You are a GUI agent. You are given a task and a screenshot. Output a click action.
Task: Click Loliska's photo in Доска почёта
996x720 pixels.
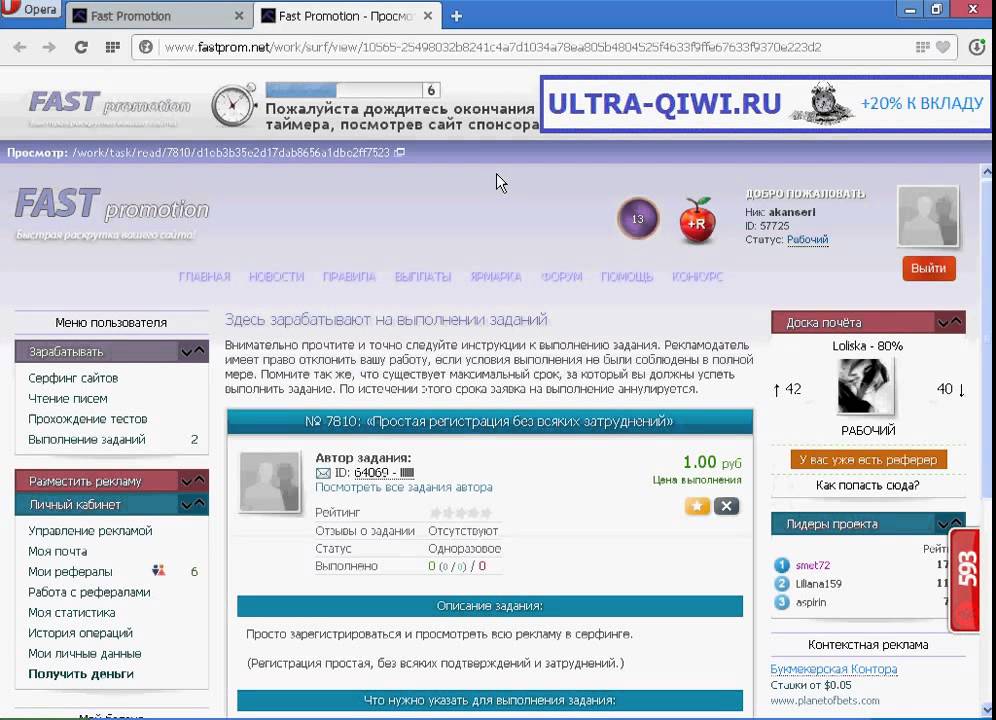[x=865, y=387]
